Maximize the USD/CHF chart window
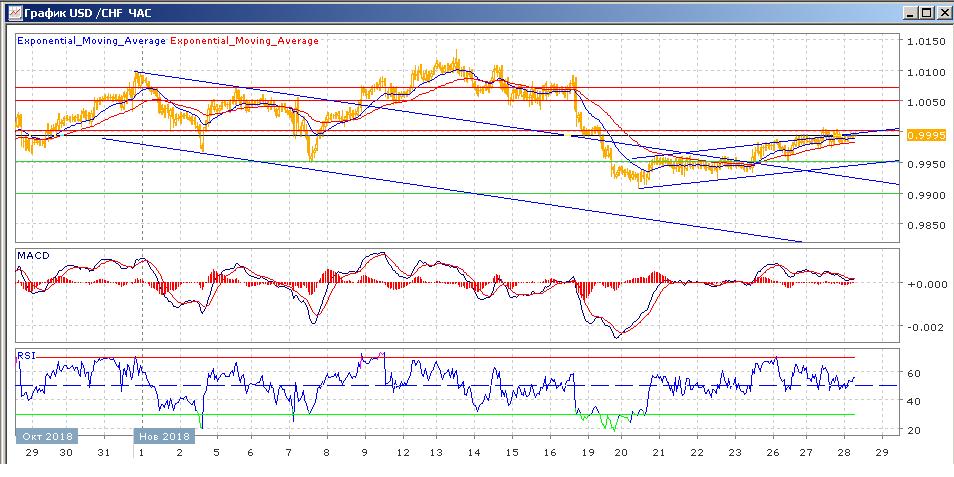 pos(926,12)
